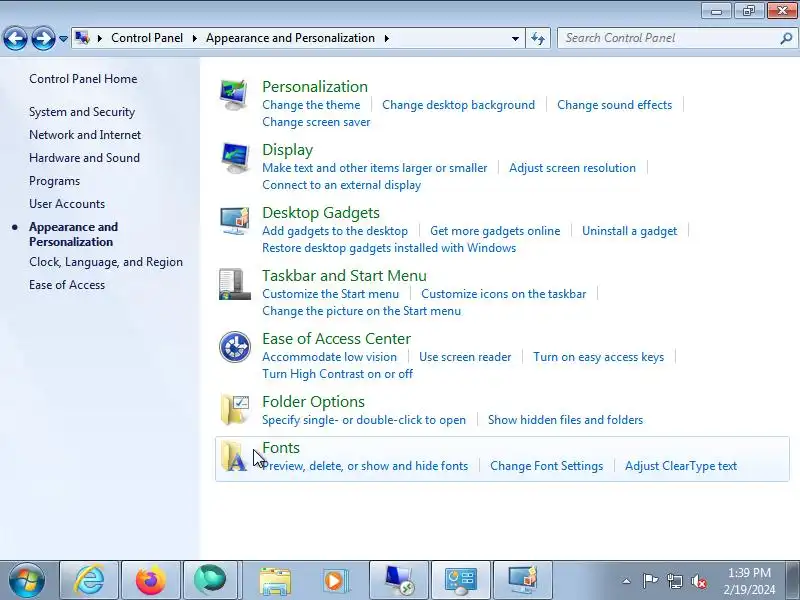This screenshot has width=800, height=600.
Task: Click the search magnifier icon
Action: (786, 38)
